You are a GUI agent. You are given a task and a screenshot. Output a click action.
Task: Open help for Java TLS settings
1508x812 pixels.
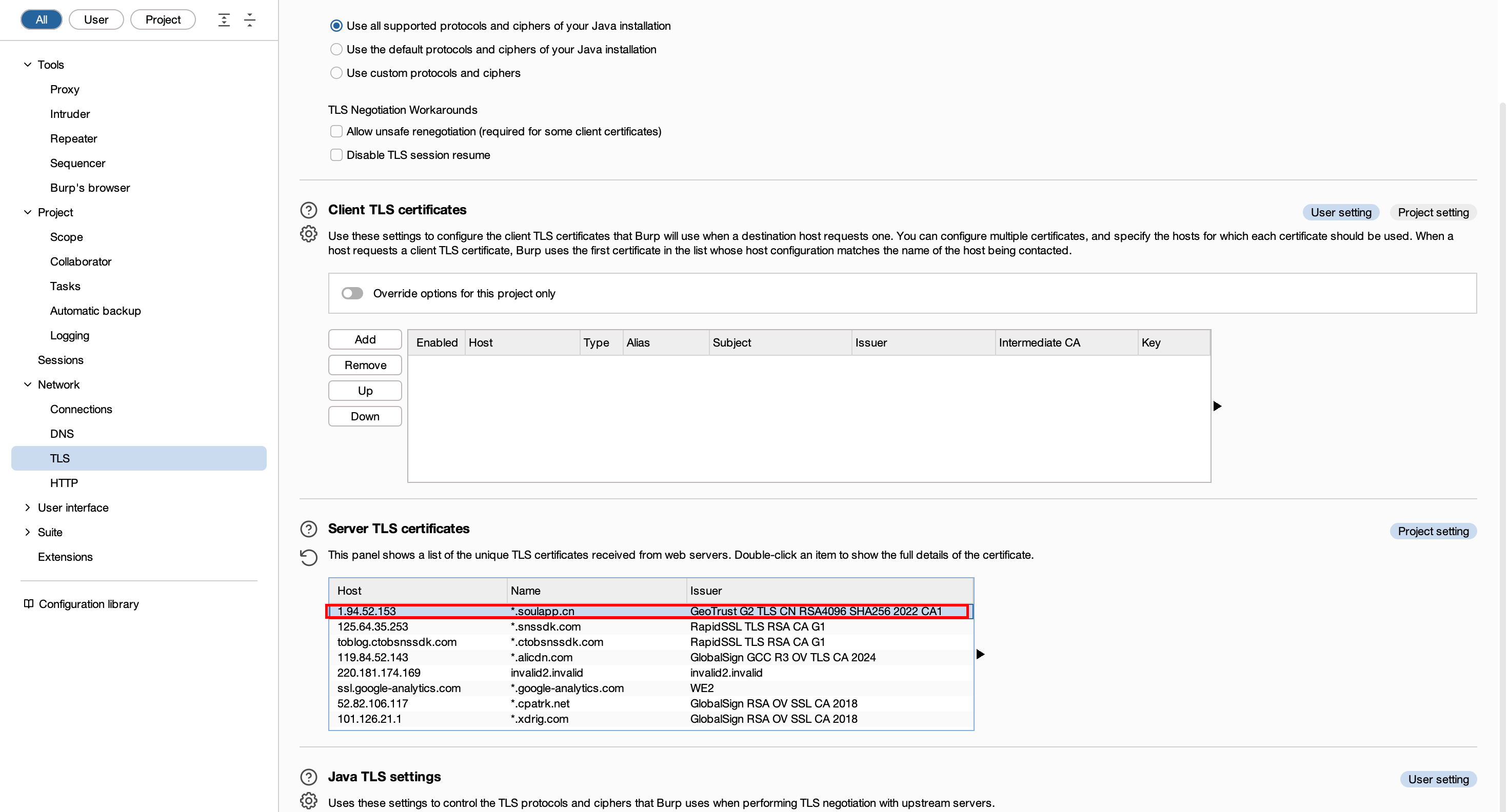pyautogui.click(x=308, y=777)
